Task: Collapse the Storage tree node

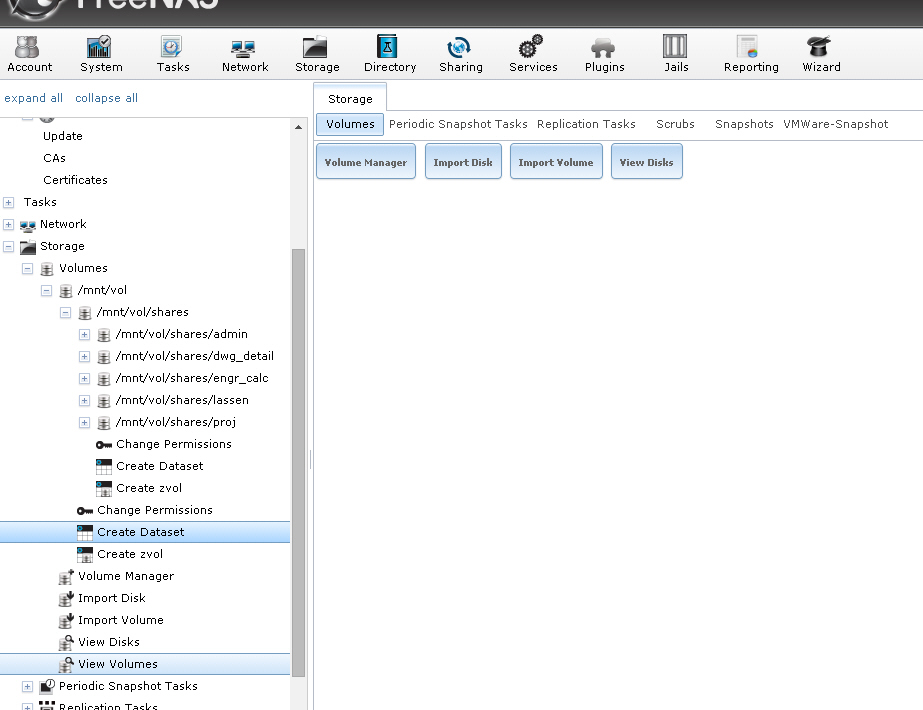Action: 9,247
